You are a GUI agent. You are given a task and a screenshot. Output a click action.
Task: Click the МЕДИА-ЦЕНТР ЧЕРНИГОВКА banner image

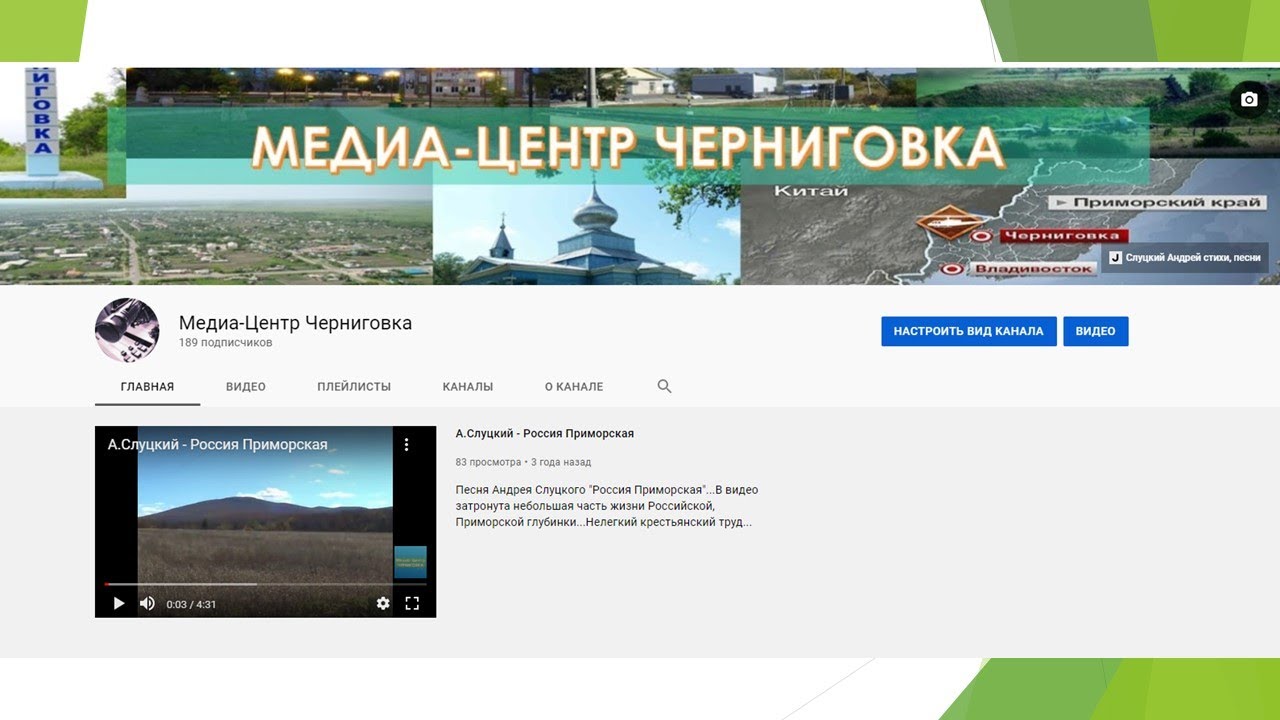640,176
